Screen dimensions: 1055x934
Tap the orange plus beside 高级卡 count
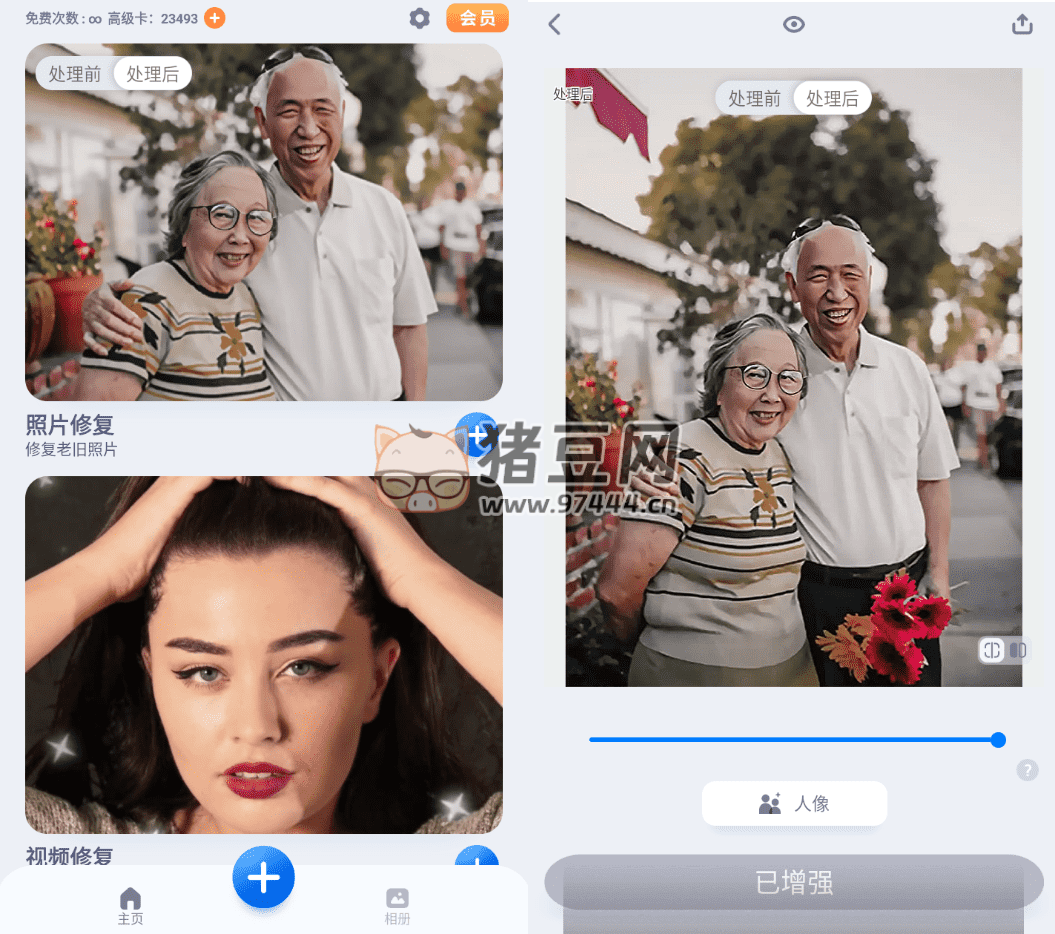(x=214, y=18)
